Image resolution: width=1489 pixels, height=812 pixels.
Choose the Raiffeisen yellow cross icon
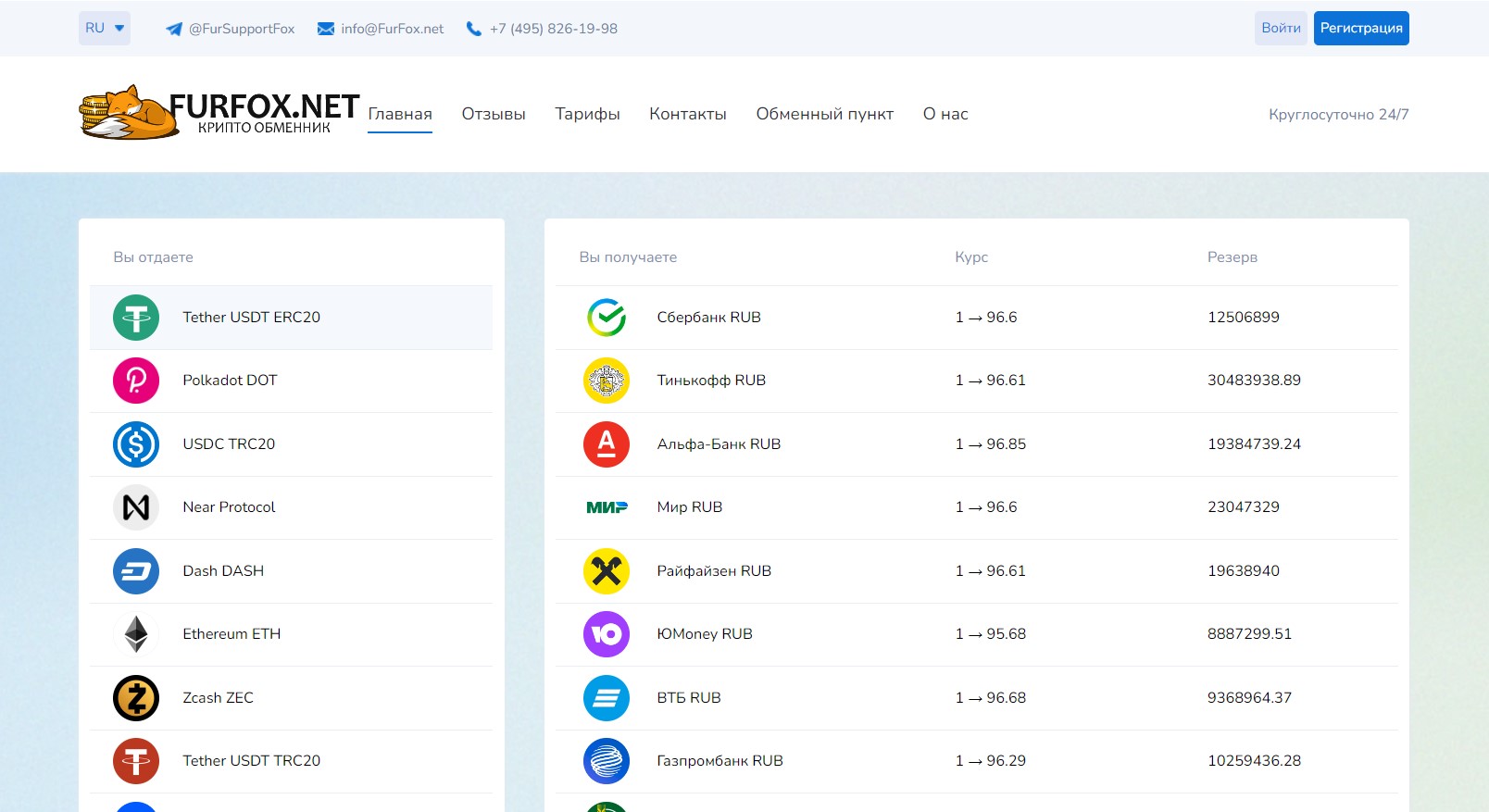pyautogui.click(x=607, y=571)
